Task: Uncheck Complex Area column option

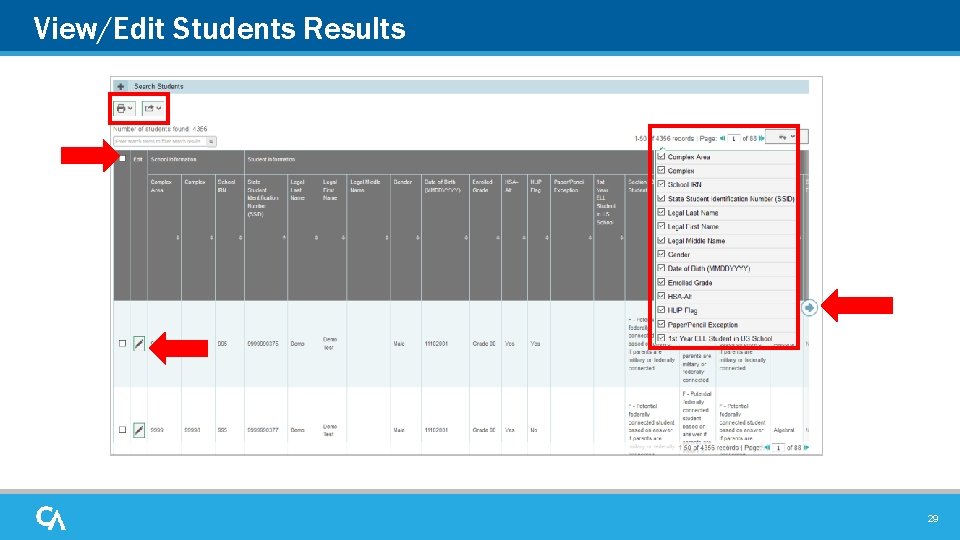Action: click(661, 157)
